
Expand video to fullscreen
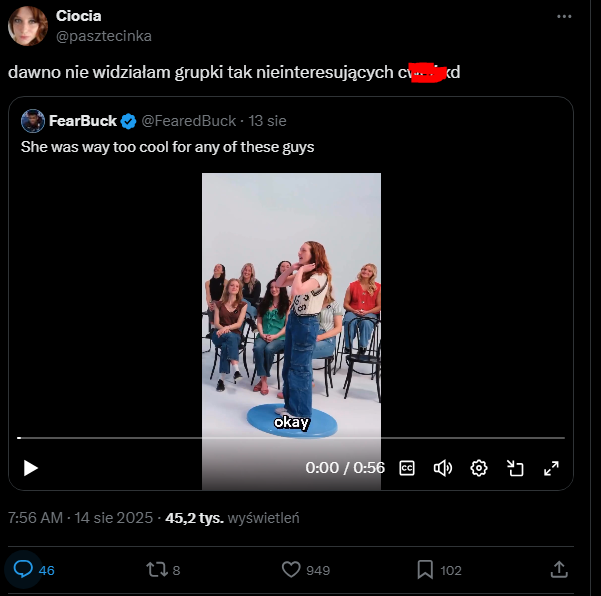coord(550,467)
